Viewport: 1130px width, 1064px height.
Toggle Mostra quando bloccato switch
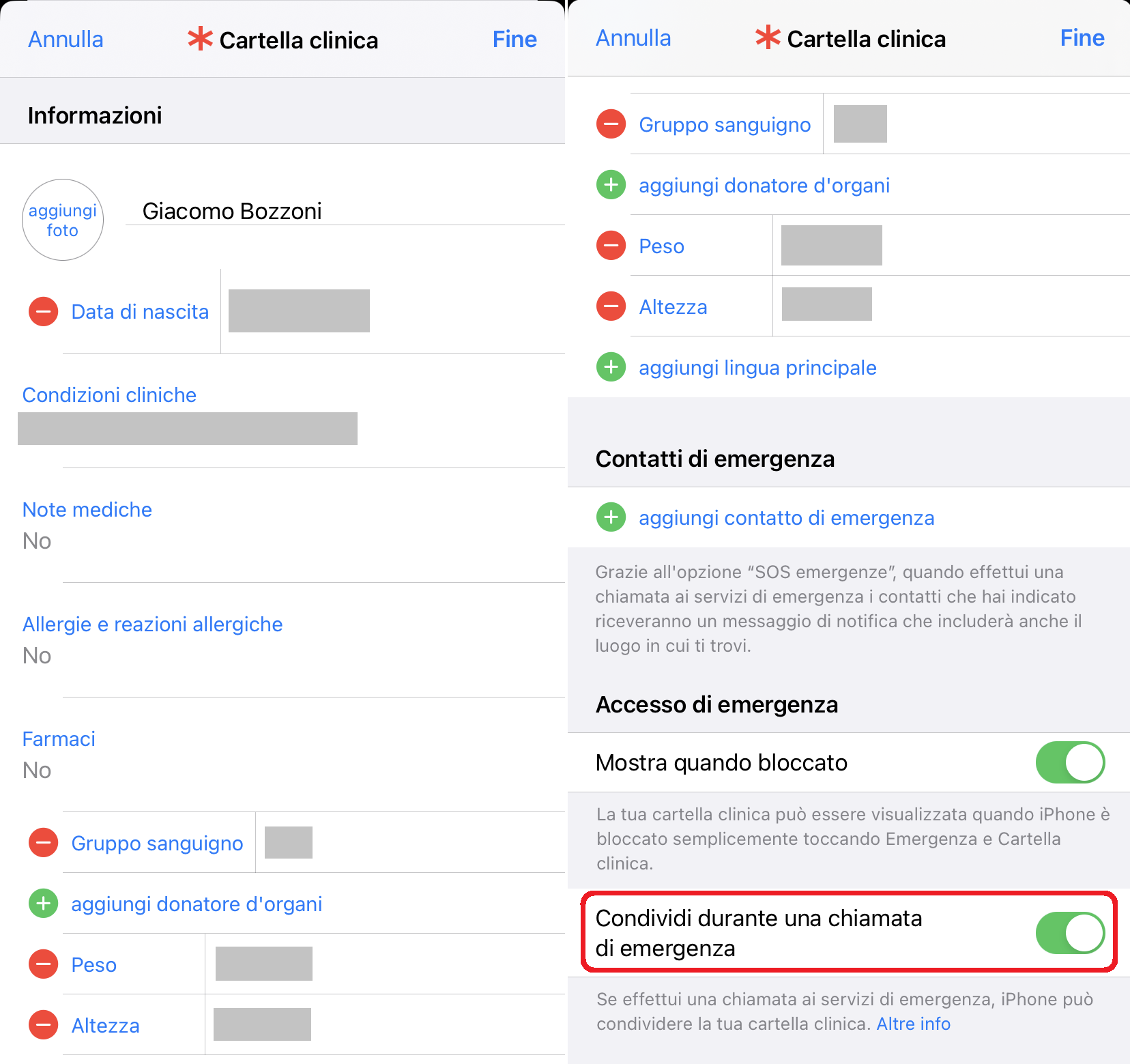(x=1069, y=762)
